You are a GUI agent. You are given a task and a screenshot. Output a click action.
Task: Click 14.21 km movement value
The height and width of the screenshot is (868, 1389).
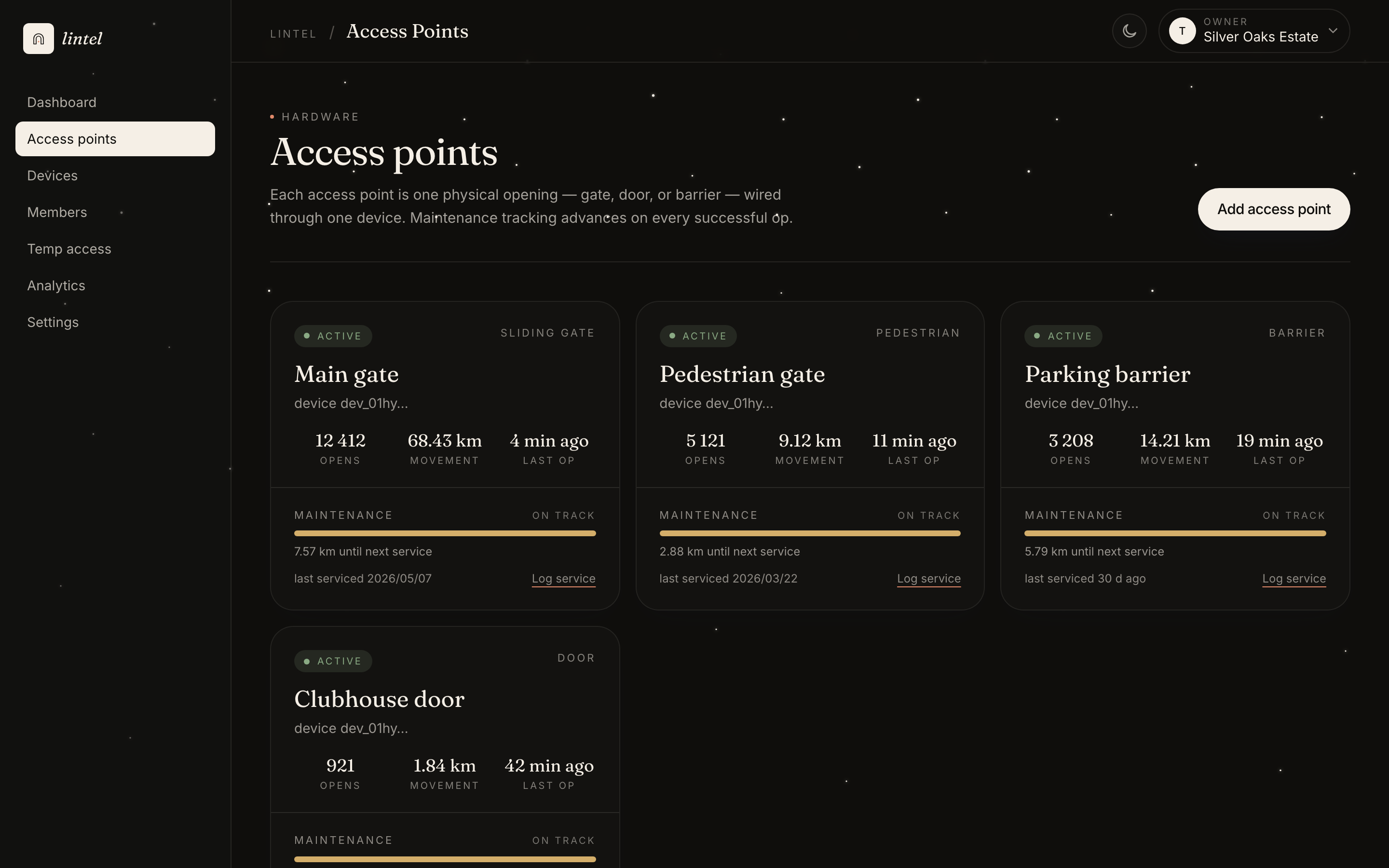coord(1175,440)
